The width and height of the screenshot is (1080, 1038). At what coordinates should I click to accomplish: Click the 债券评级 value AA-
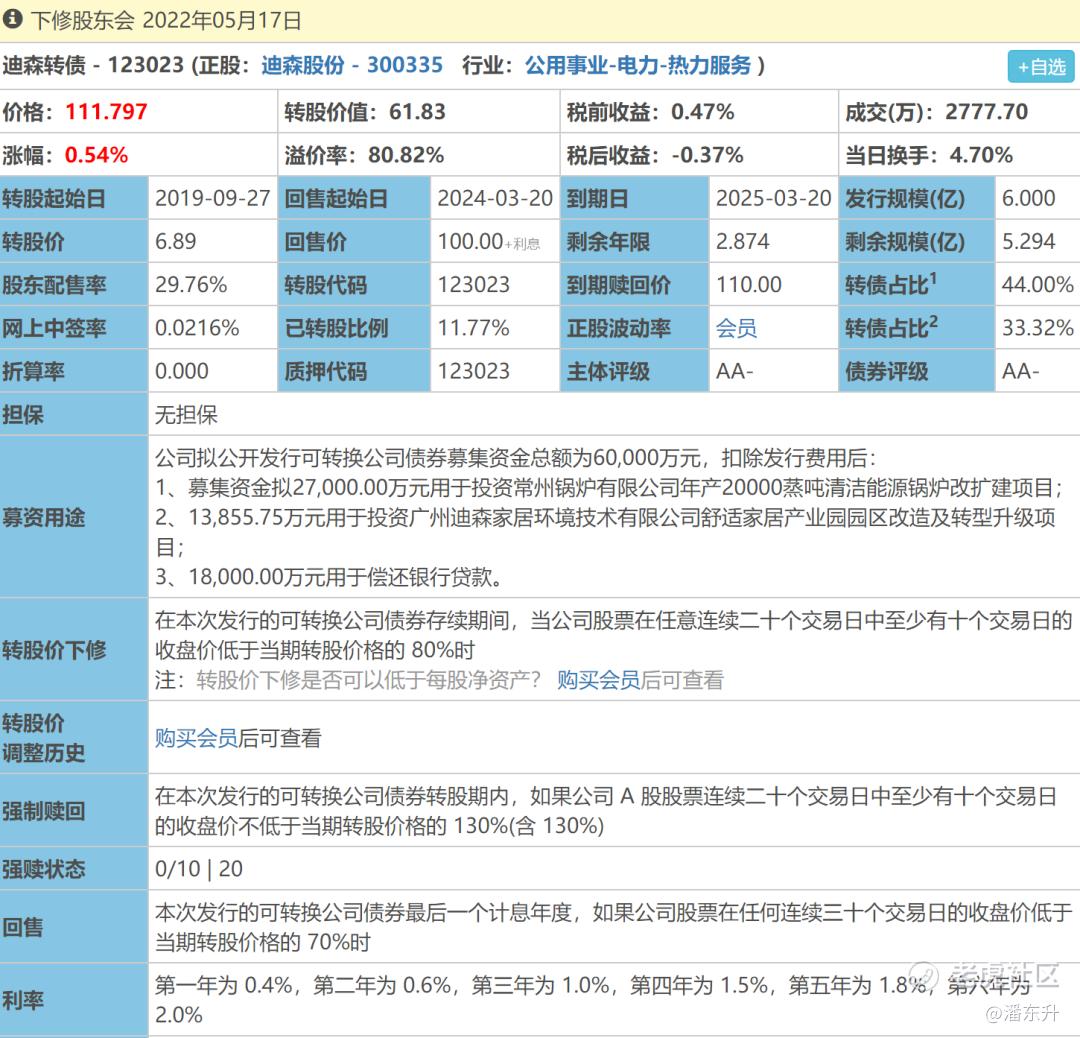point(1020,371)
